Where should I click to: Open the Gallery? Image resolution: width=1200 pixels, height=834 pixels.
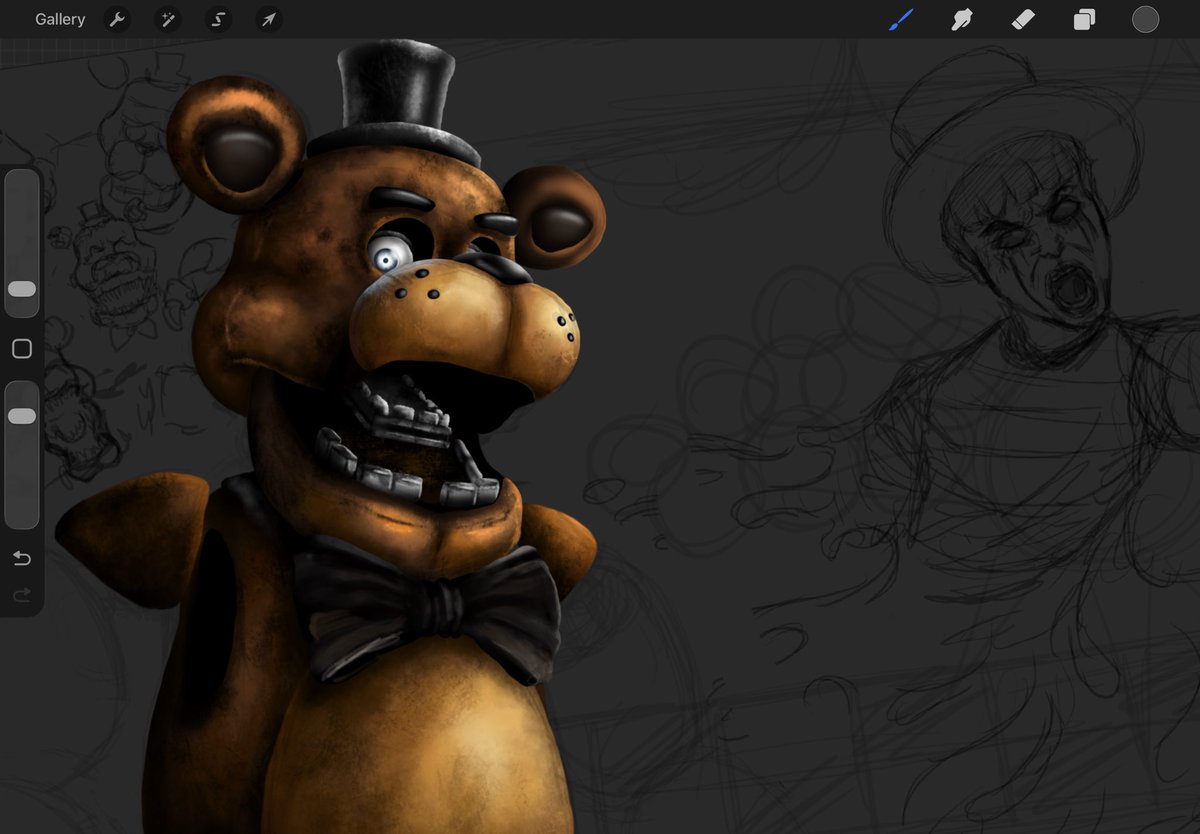click(x=60, y=19)
